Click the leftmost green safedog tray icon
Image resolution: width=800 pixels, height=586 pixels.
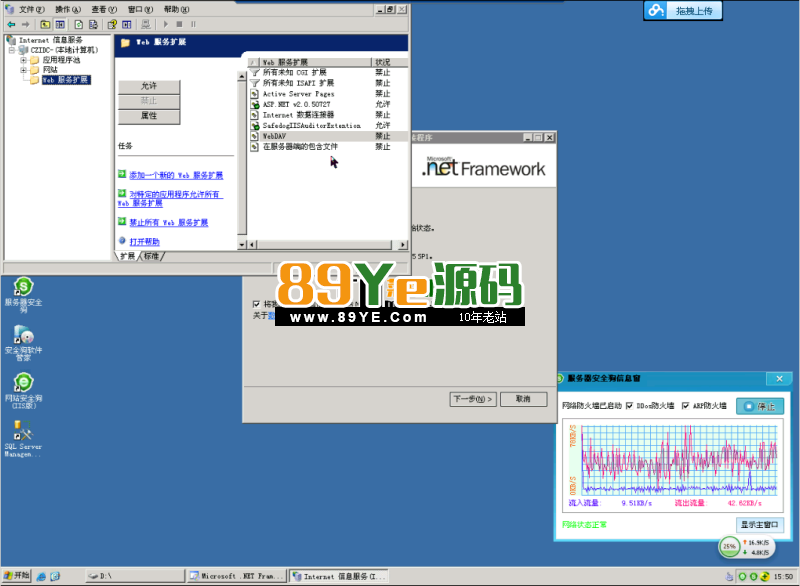tap(742, 576)
